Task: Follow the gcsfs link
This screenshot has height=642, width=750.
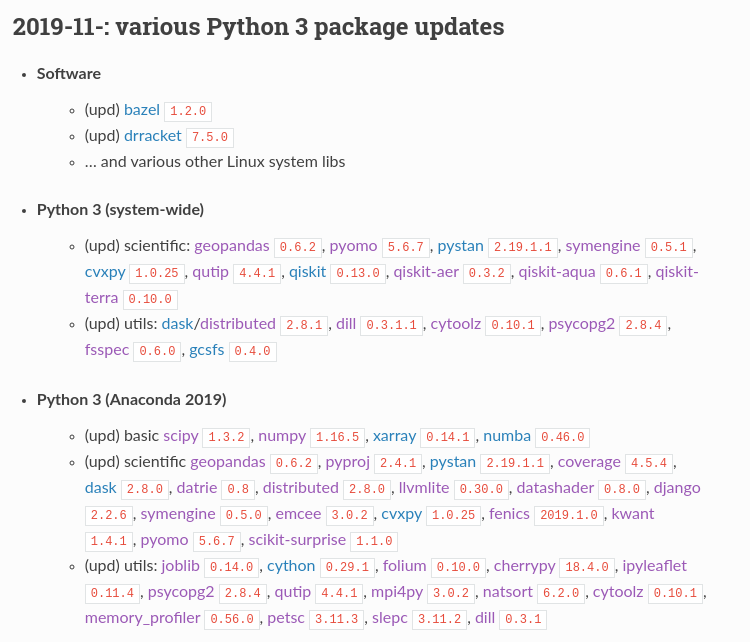Action: [207, 350]
